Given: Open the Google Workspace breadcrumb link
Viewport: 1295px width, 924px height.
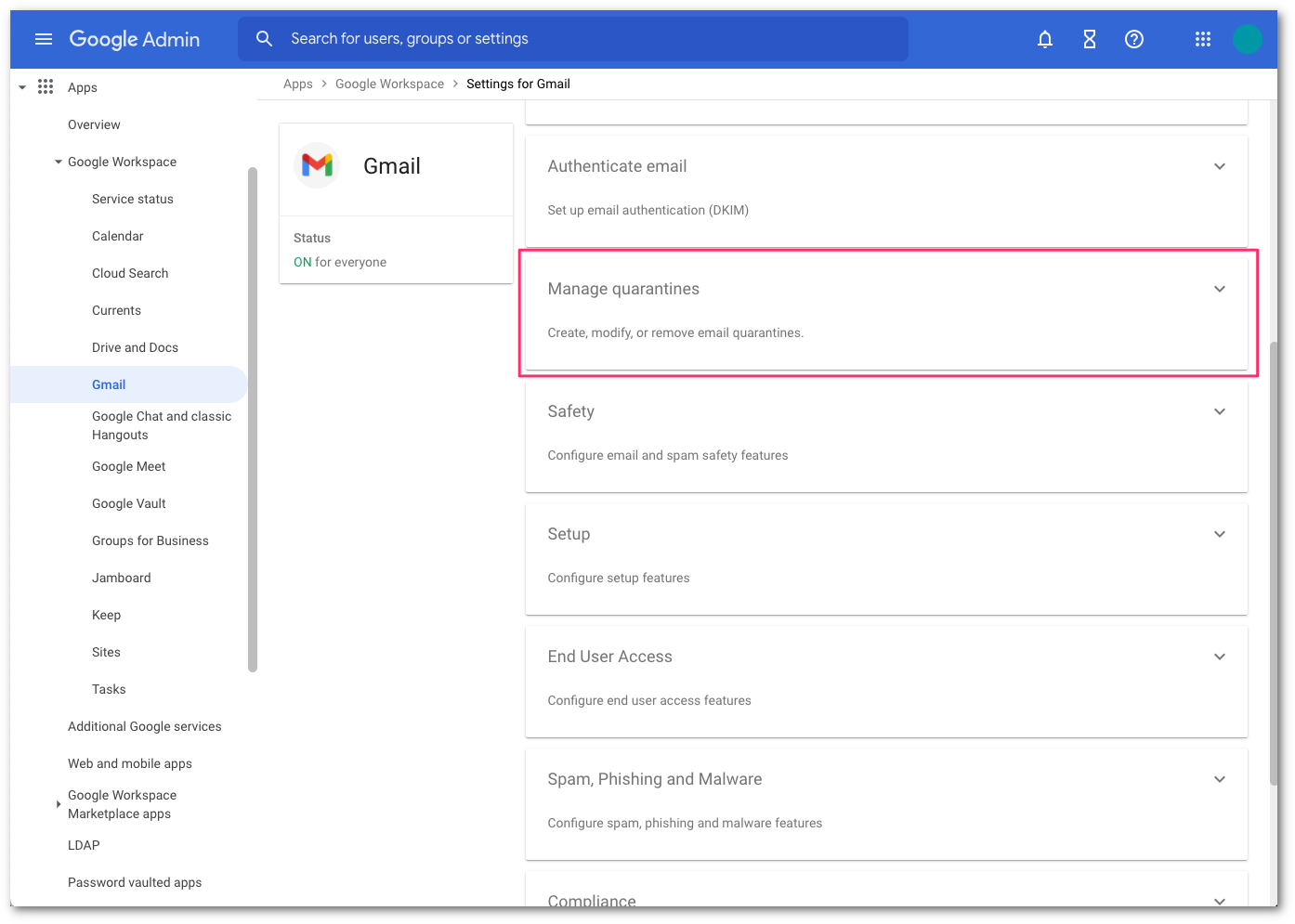Looking at the screenshot, I should point(389,84).
